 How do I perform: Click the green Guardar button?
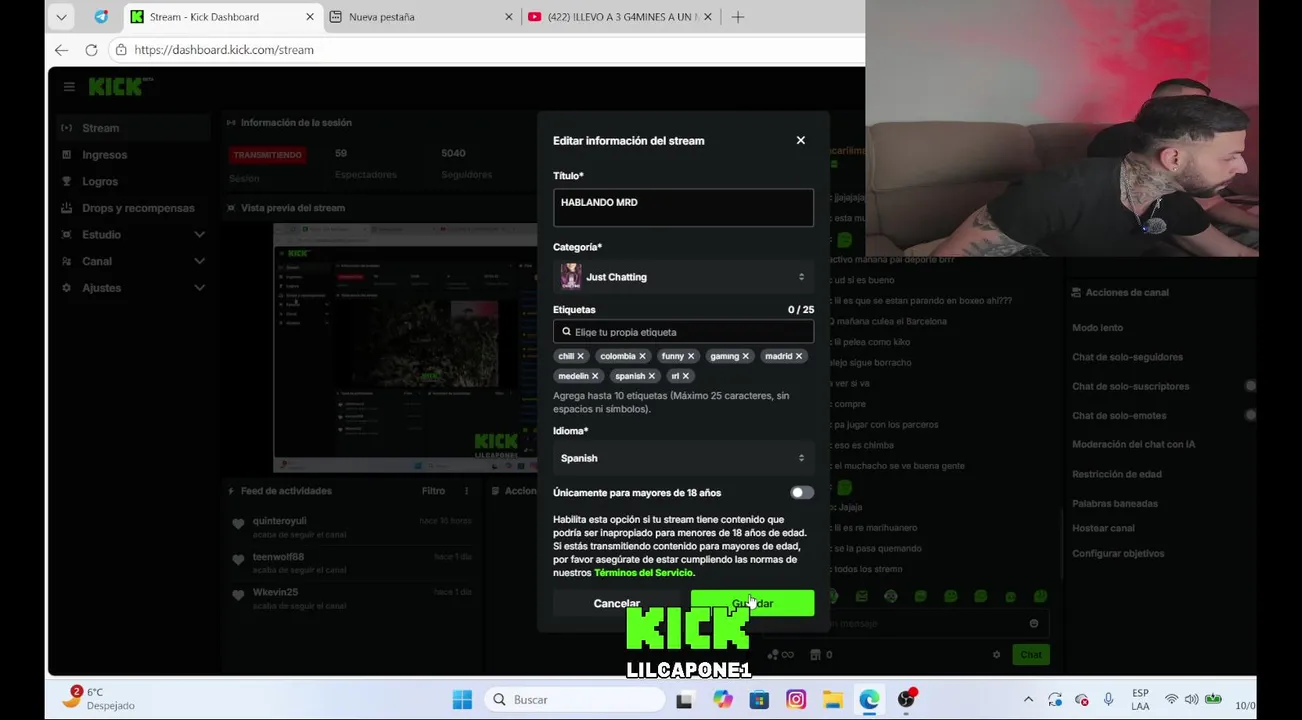(x=752, y=604)
